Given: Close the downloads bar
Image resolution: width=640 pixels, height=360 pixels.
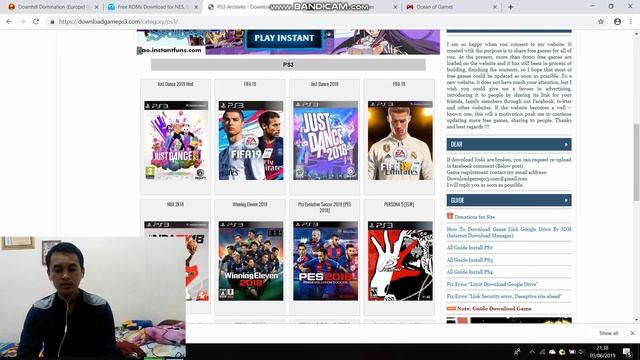Looking at the screenshot, I should coord(632,333).
